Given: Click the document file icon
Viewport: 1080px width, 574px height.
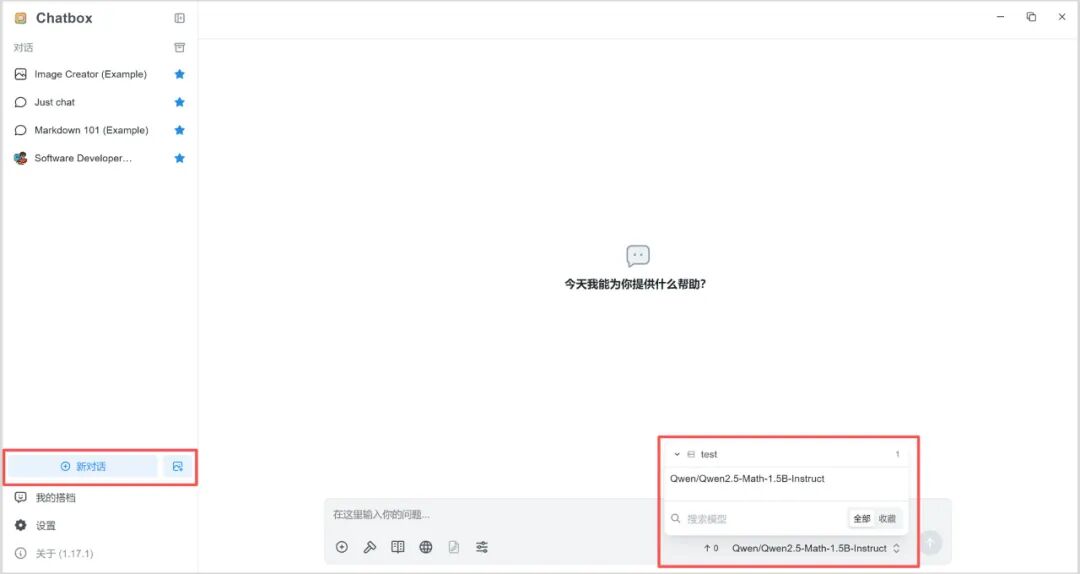Looking at the screenshot, I should click(x=454, y=547).
